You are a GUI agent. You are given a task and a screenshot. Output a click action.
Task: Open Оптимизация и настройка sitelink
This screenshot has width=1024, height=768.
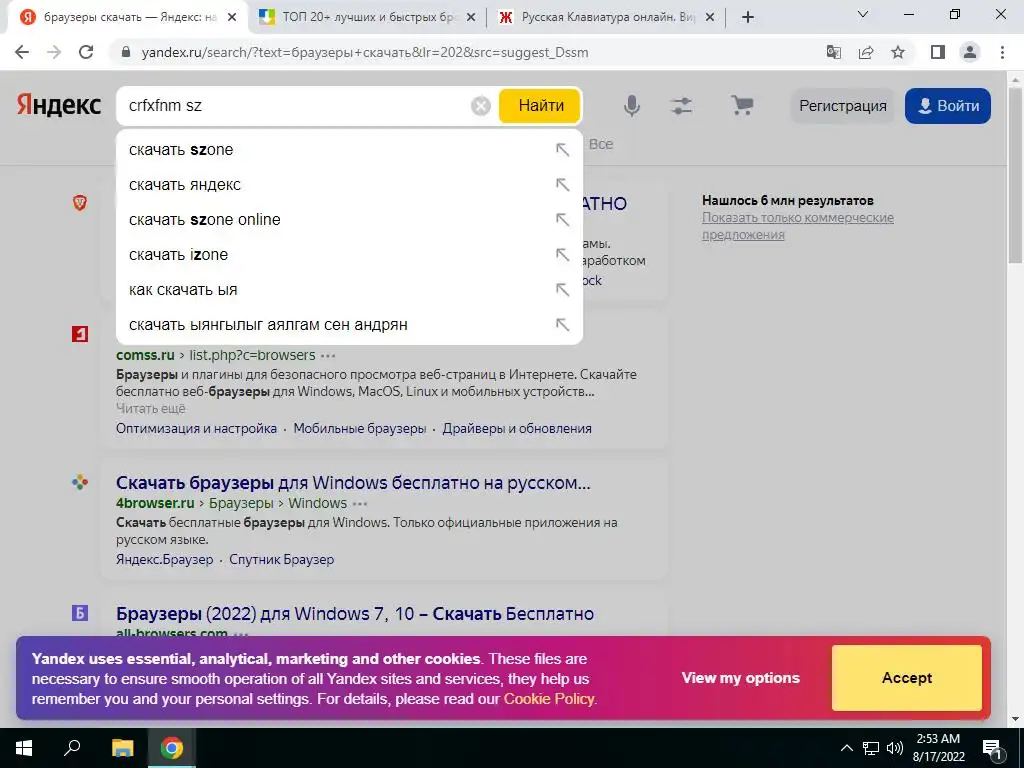pos(197,429)
